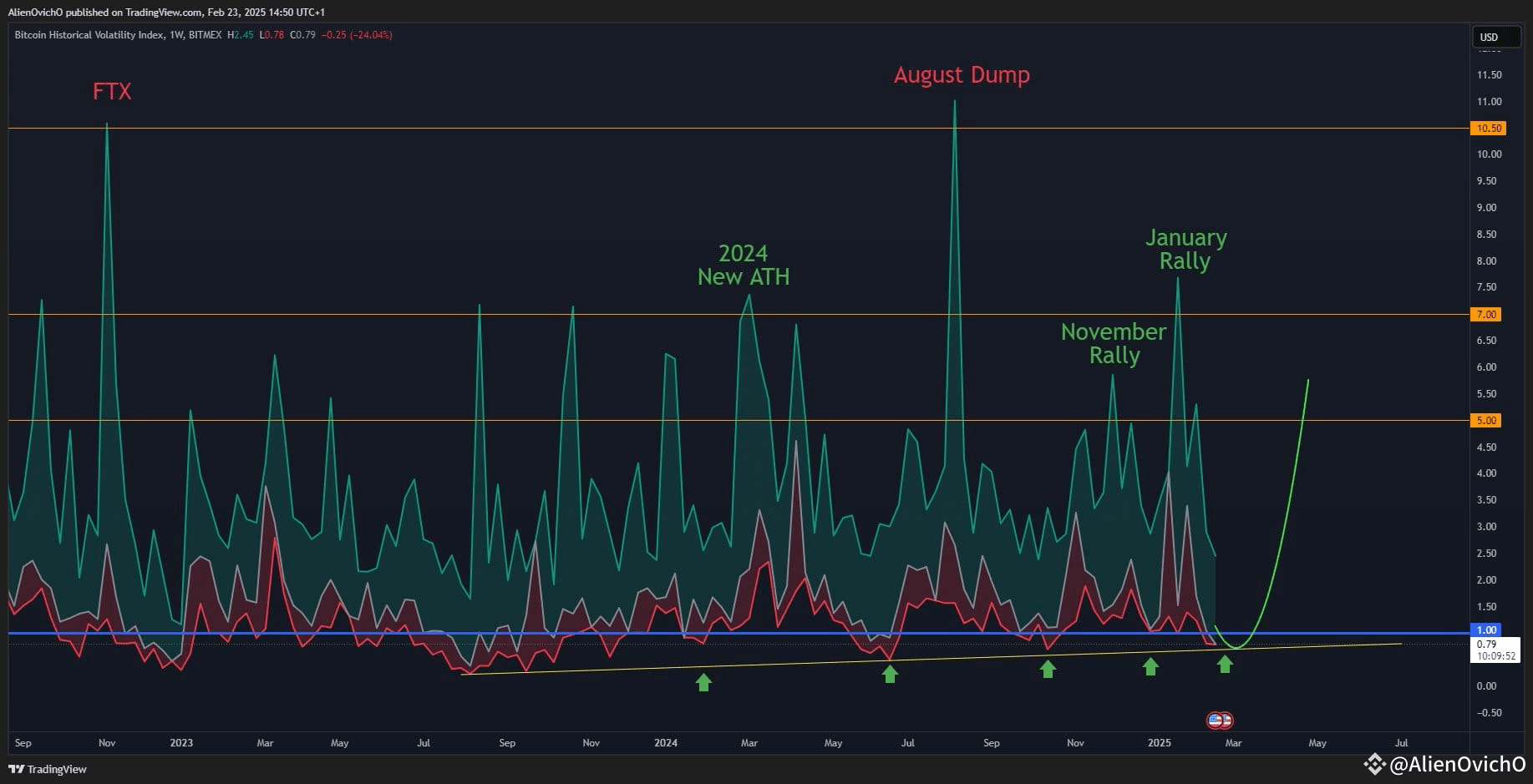1533x784 pixels.
Task: Click 2025 on the time axis
Action: tap(1160, 742)
